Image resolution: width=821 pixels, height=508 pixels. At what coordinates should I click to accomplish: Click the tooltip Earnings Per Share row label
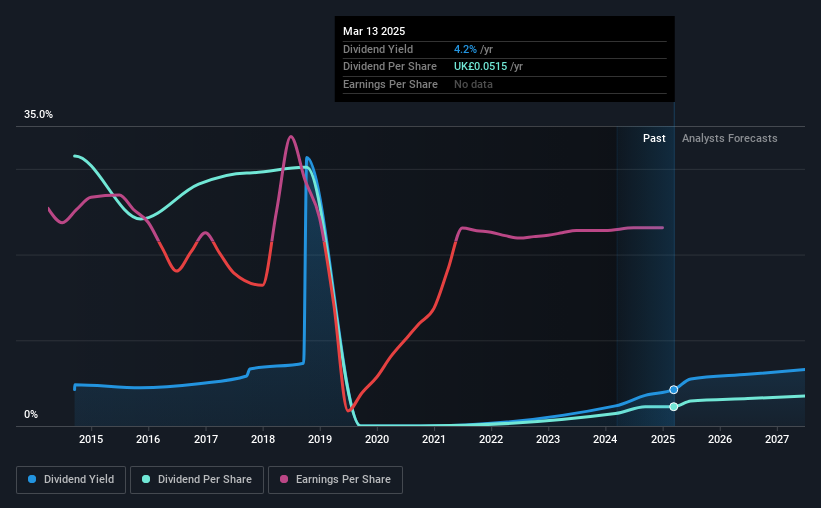(x=390, y=84)
